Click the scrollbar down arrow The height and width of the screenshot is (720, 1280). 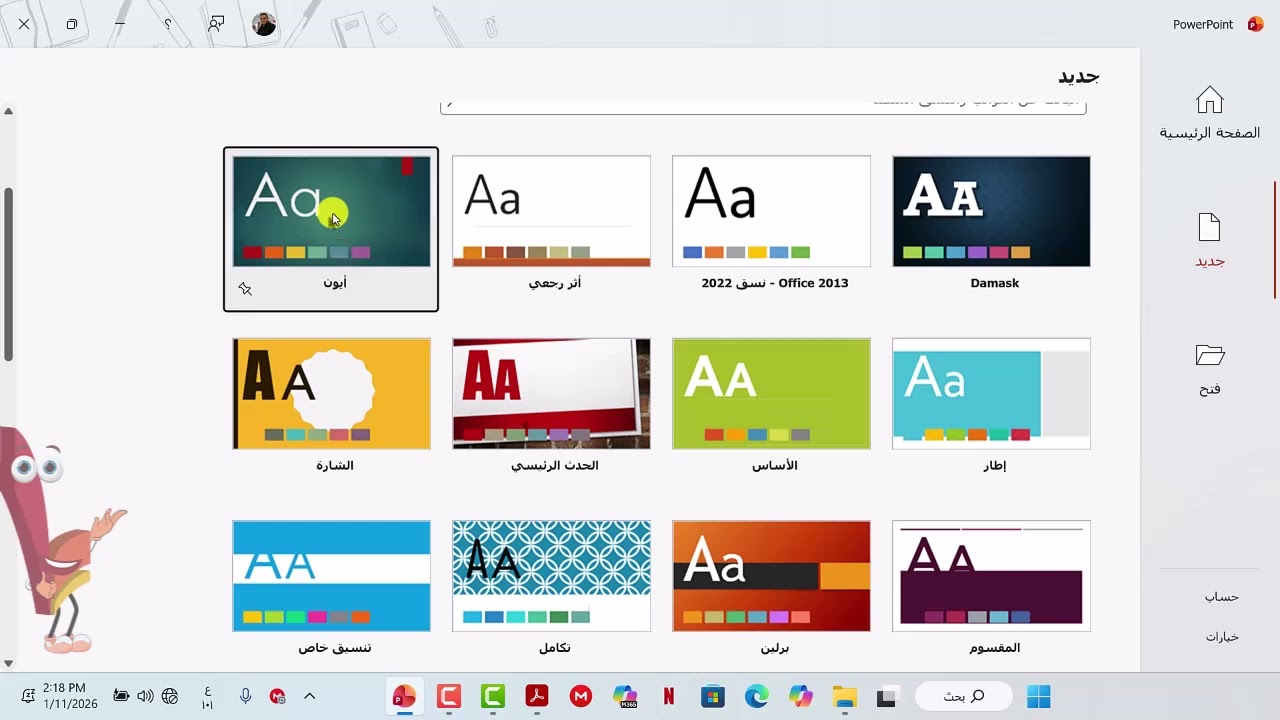[x=8, y=663]
